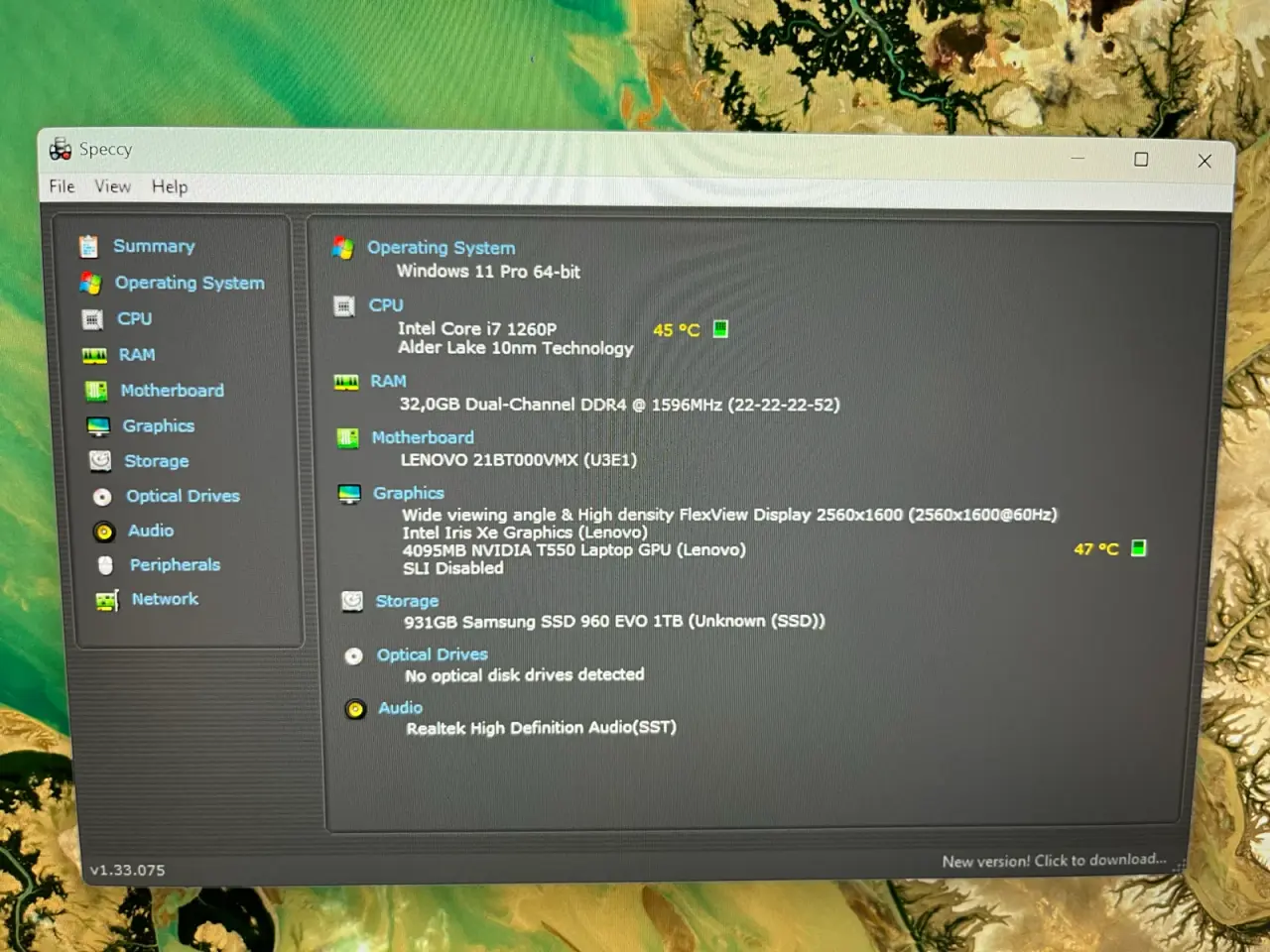1270x952 pixels.
Task: Click the RAM stick icon in the sidebar
Action: click(94, 356)
